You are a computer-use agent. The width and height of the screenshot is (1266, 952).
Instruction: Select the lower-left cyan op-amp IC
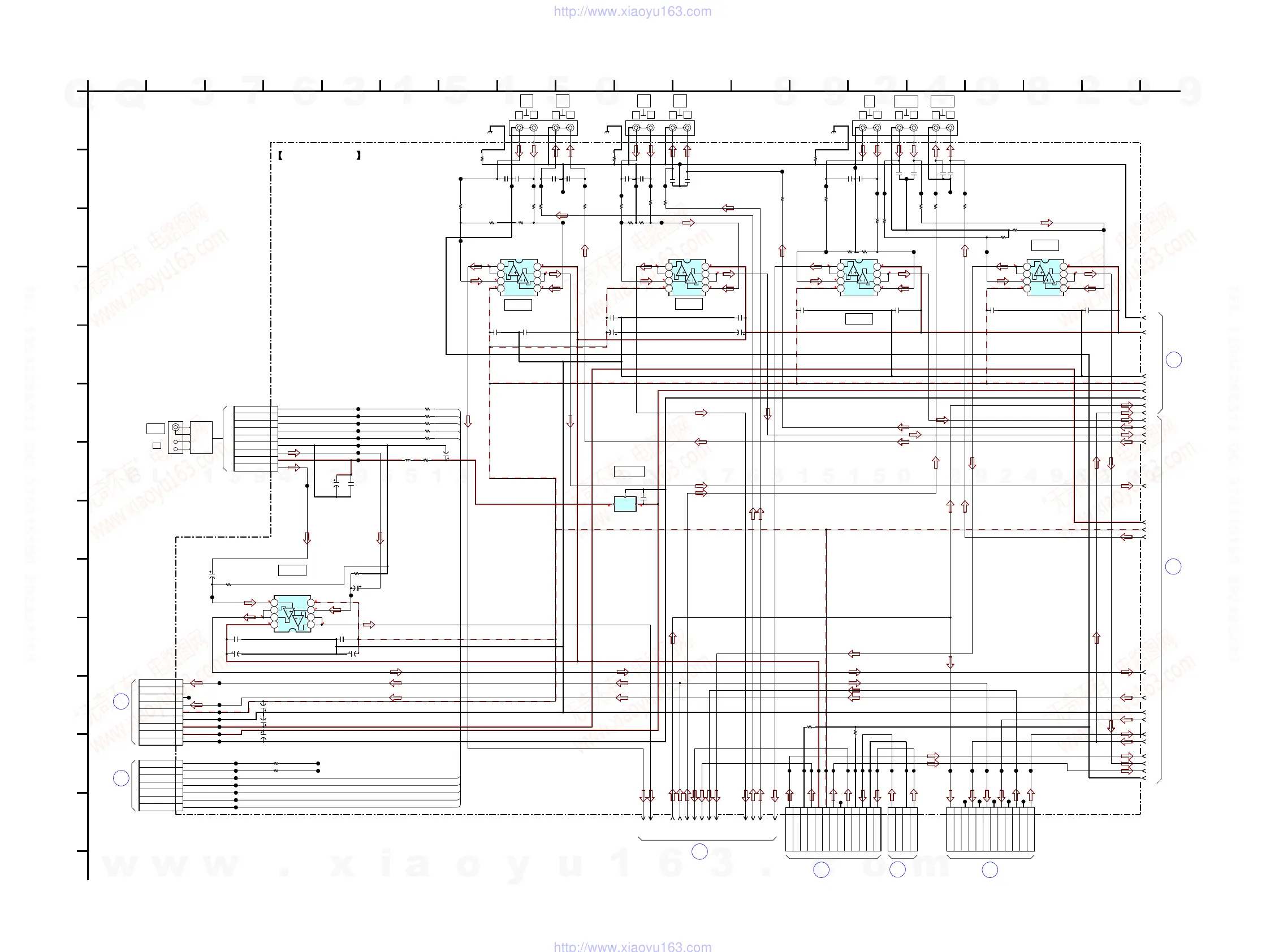click(x=292, y=614)
